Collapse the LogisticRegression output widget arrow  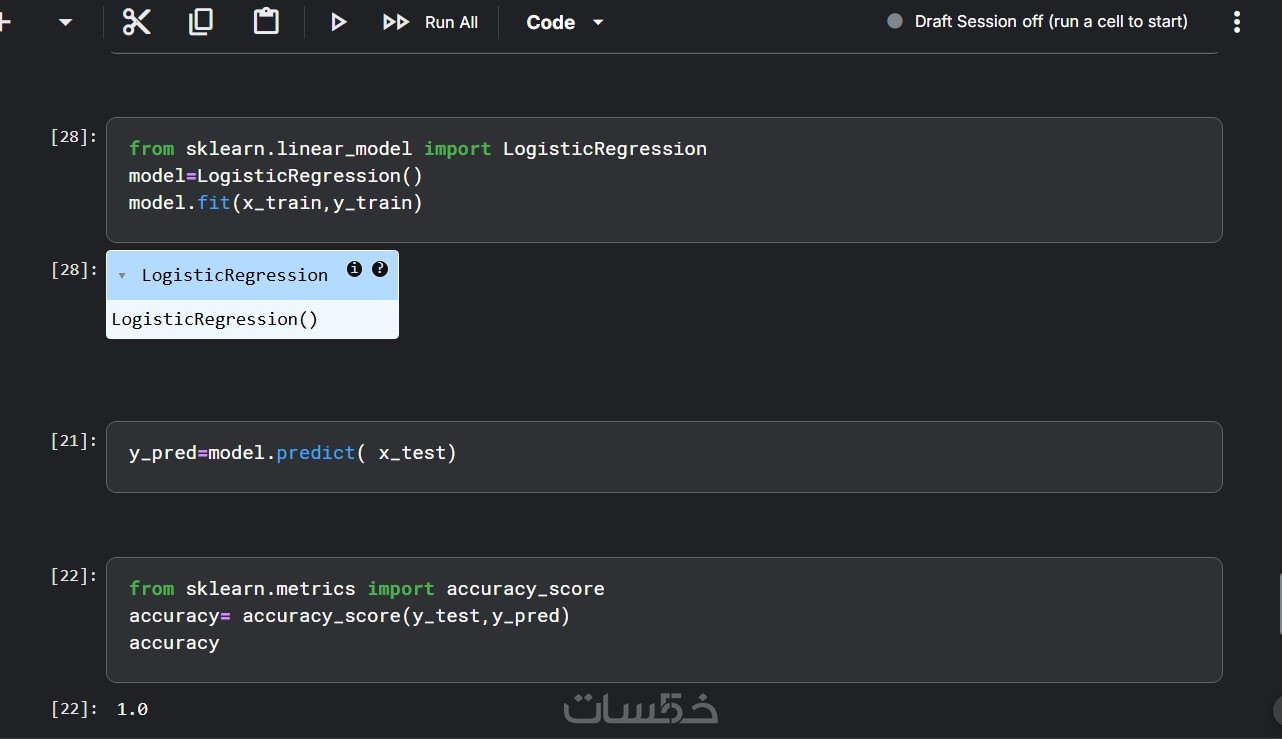[122, 276]
